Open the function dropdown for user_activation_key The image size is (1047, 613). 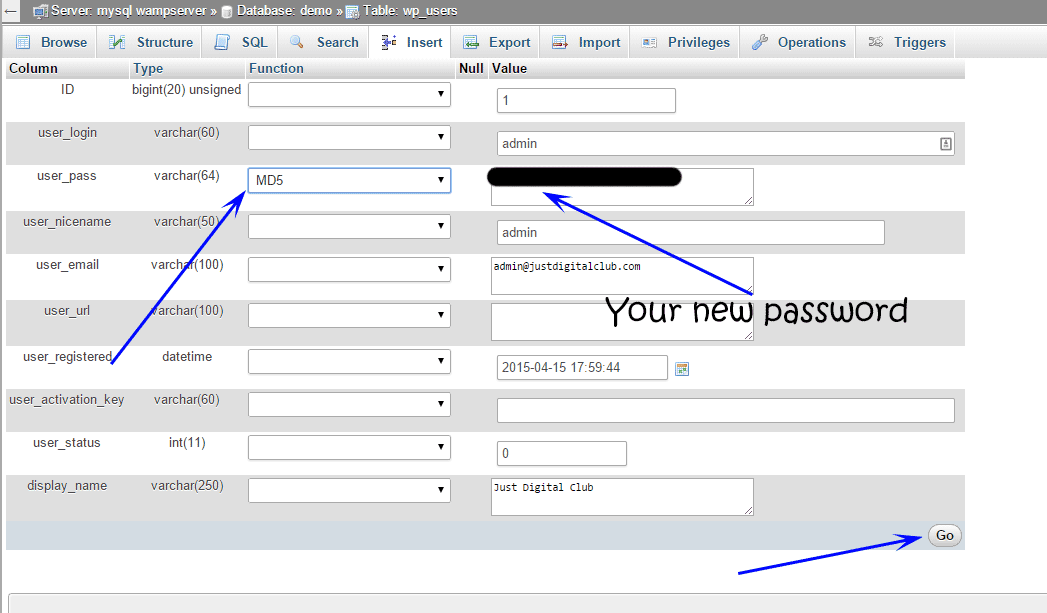[349, 404]
